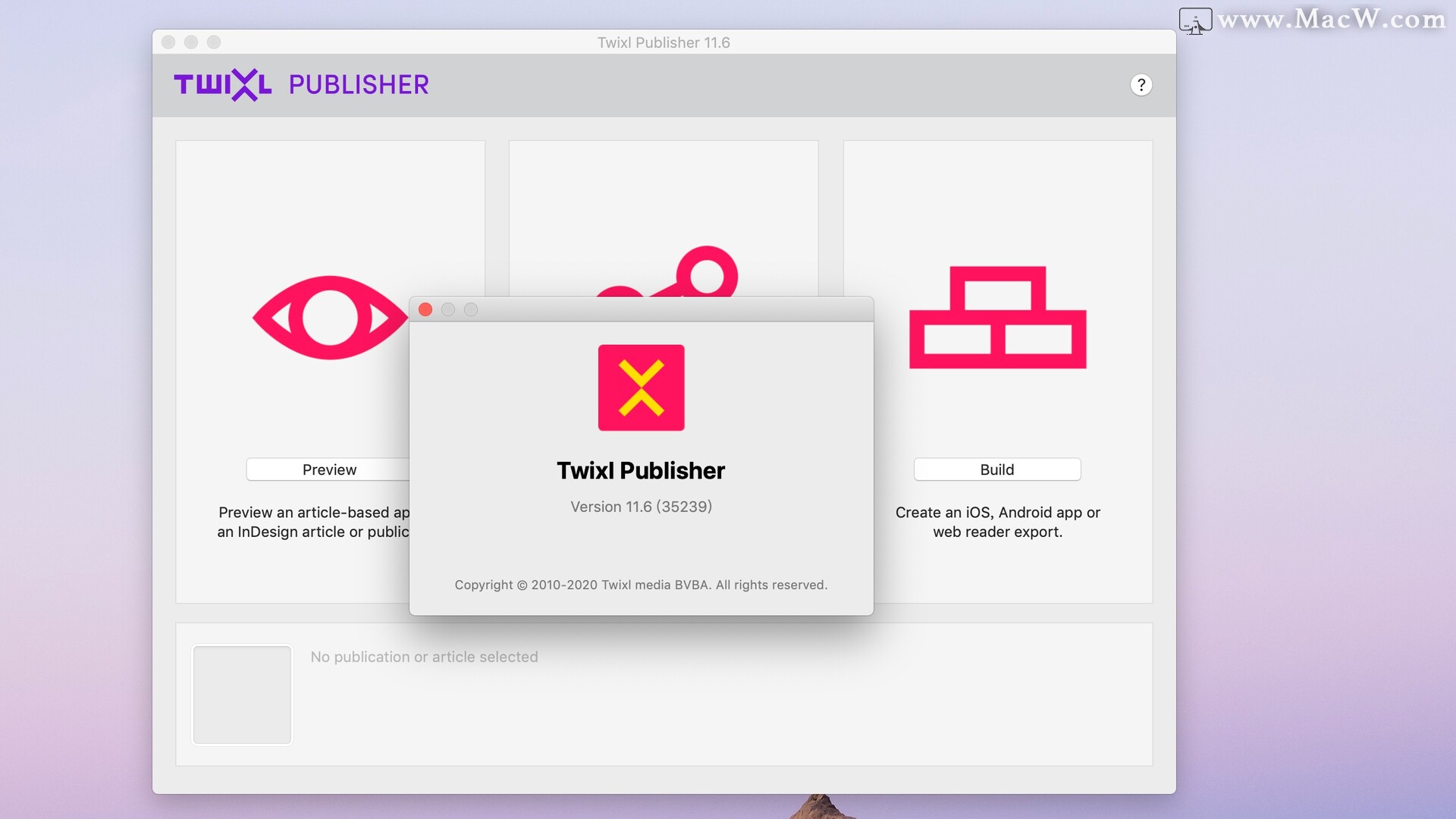
Task: Click the empty publication thumbnail placeholder
Action: 242,695
